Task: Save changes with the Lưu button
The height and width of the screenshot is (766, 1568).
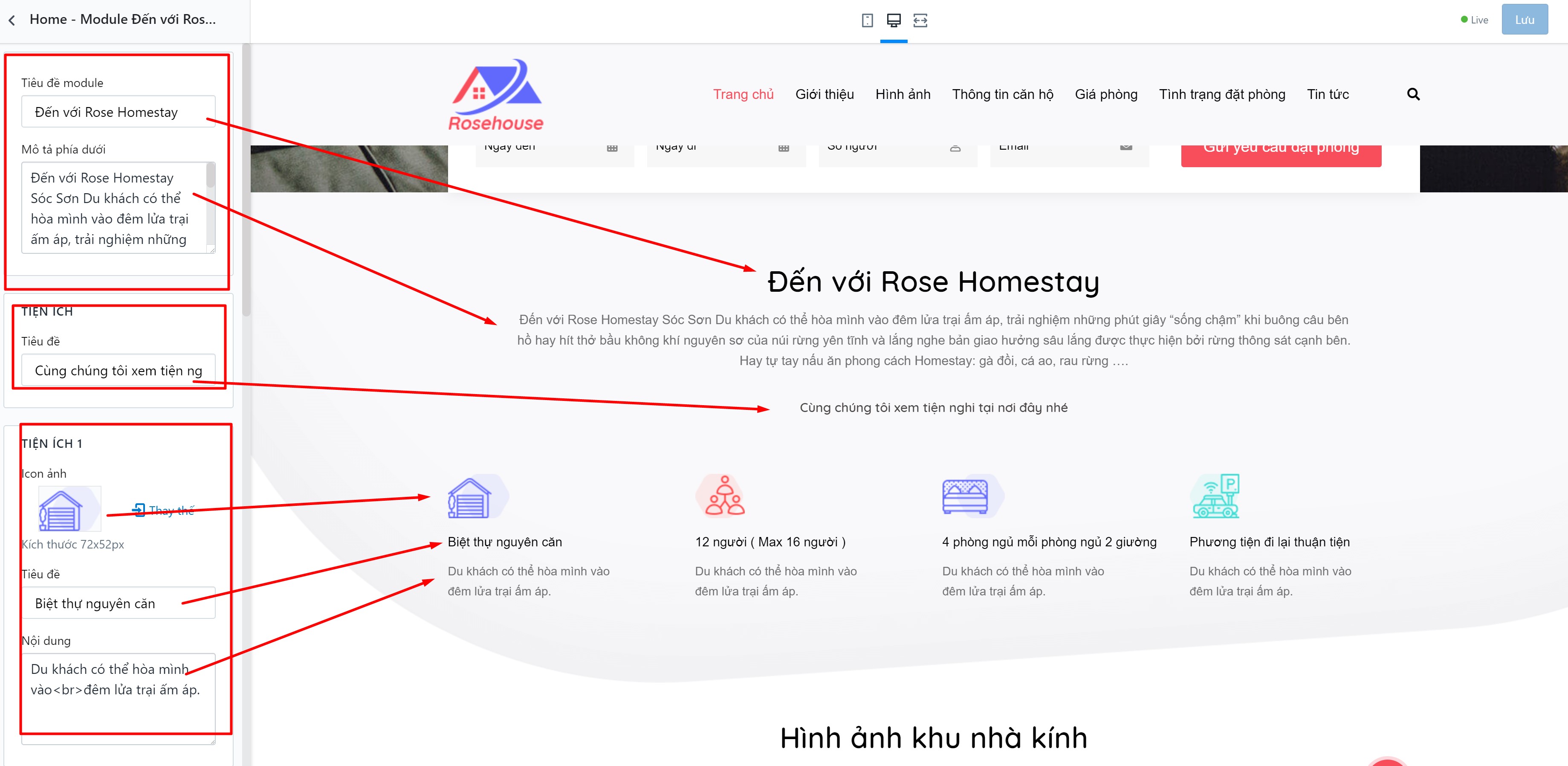Action: (1524, 20)
